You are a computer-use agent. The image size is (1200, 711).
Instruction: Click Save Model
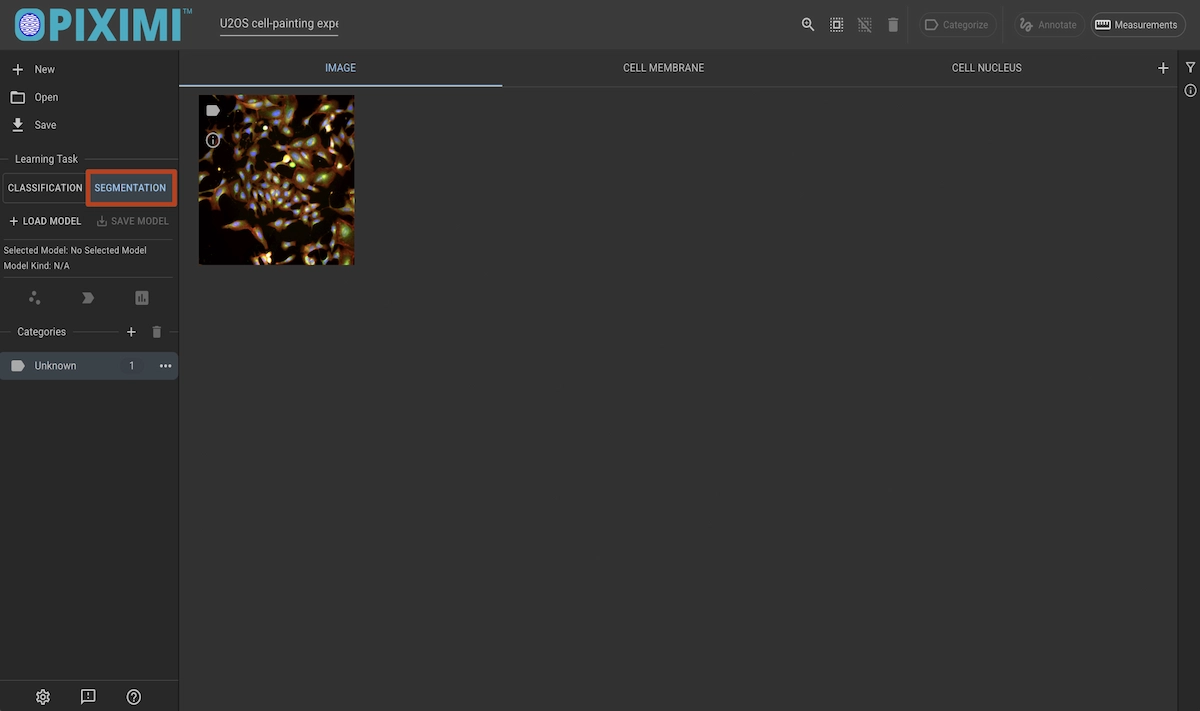point(133,221)
